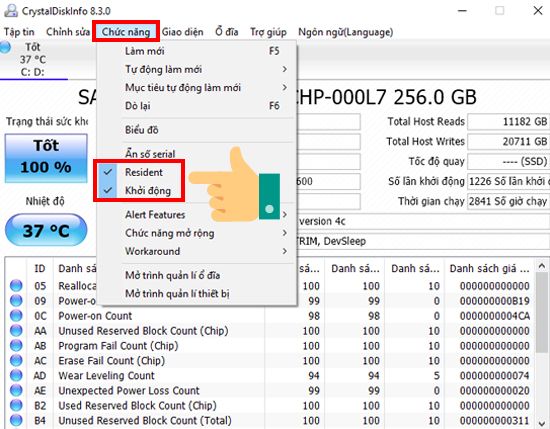Click the status orb for attribute 05
550x429 pixels.
click(16, 286)
